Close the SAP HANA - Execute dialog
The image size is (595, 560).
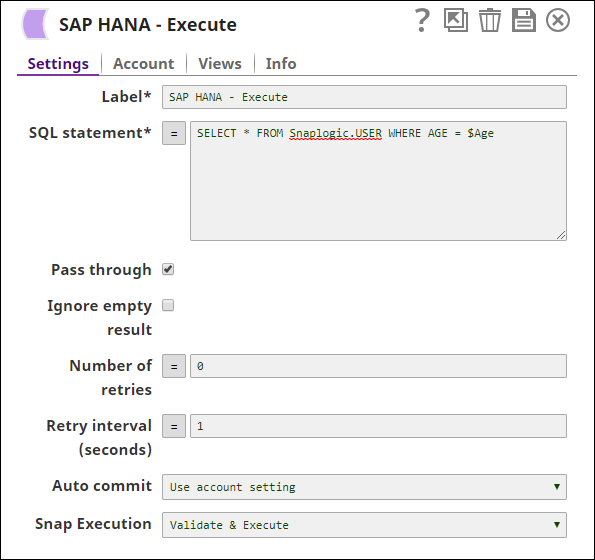tap(558, 20)
